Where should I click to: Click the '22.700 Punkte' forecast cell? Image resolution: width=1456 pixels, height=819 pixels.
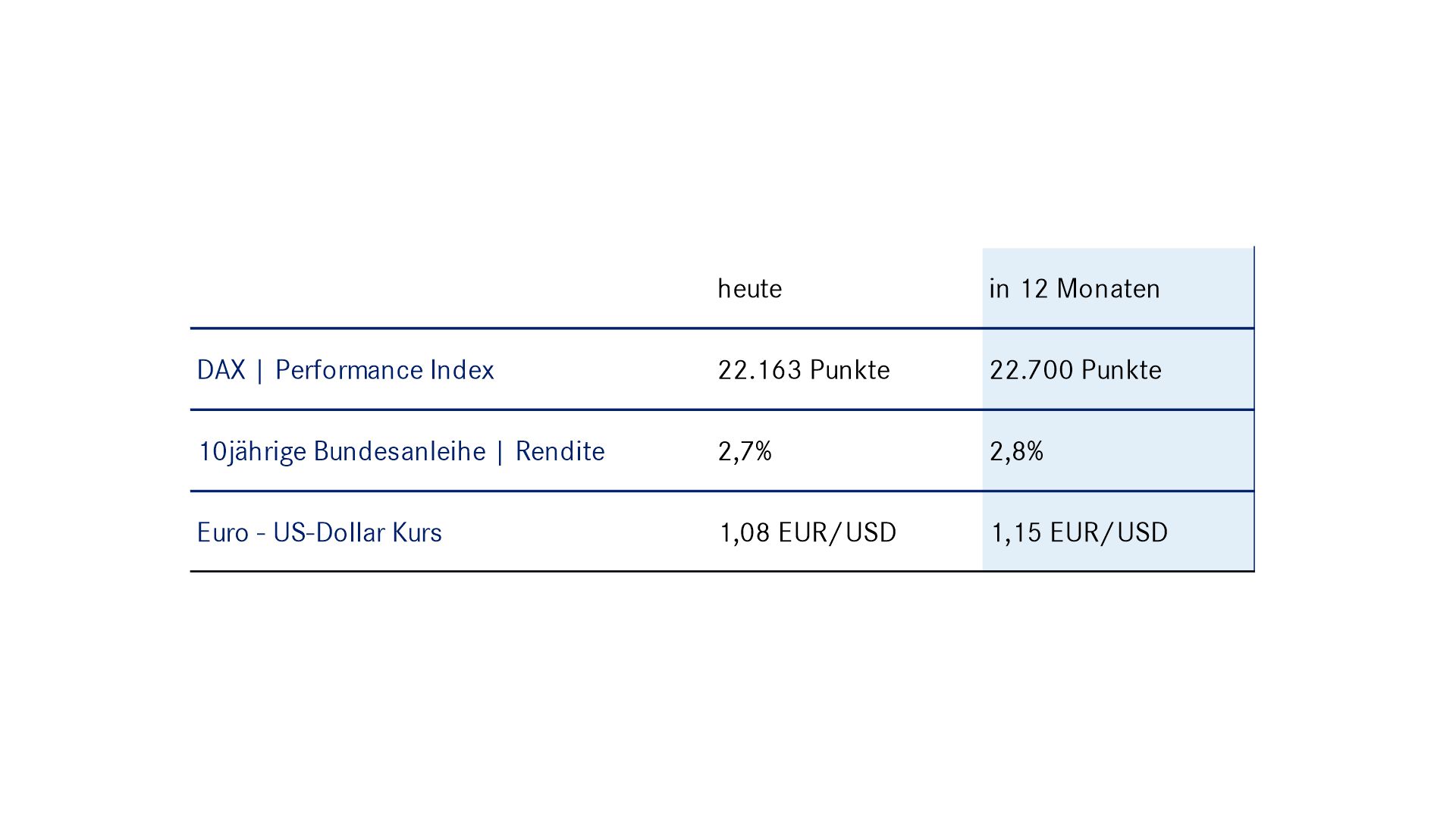click(x=1075, y=370)
